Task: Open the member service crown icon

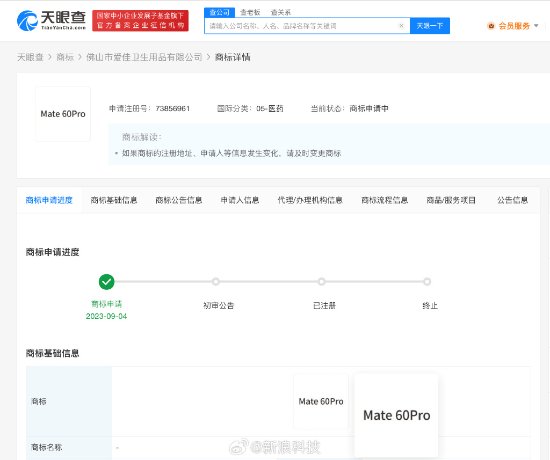Action: tap(491, 26)
